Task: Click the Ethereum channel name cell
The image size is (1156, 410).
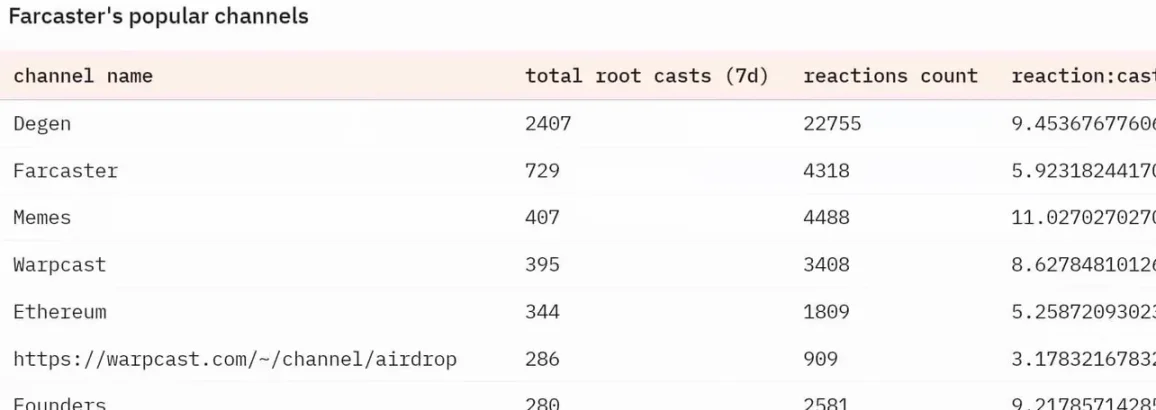Action: [x=59, y=312]
